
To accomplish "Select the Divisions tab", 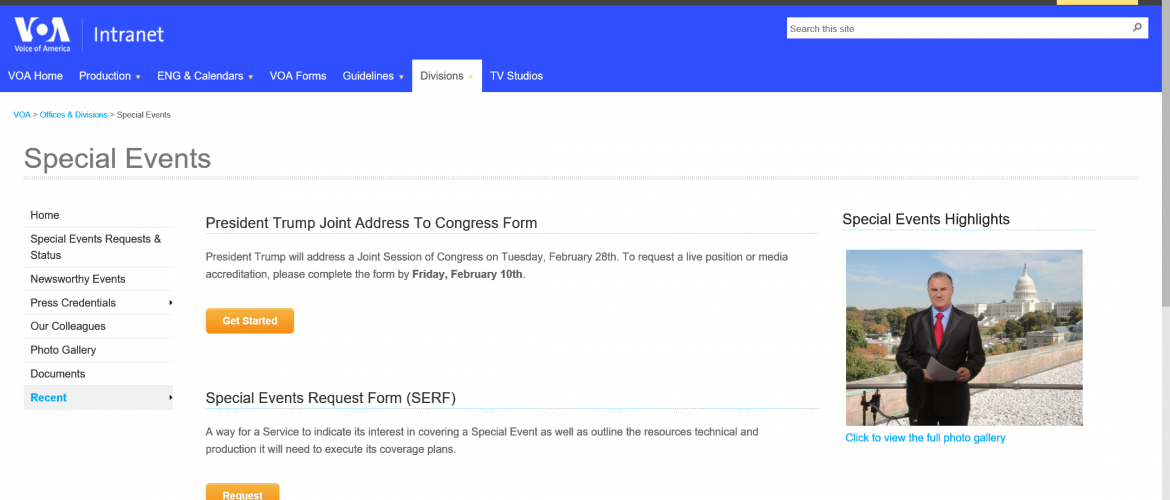I will coord(447,76).
